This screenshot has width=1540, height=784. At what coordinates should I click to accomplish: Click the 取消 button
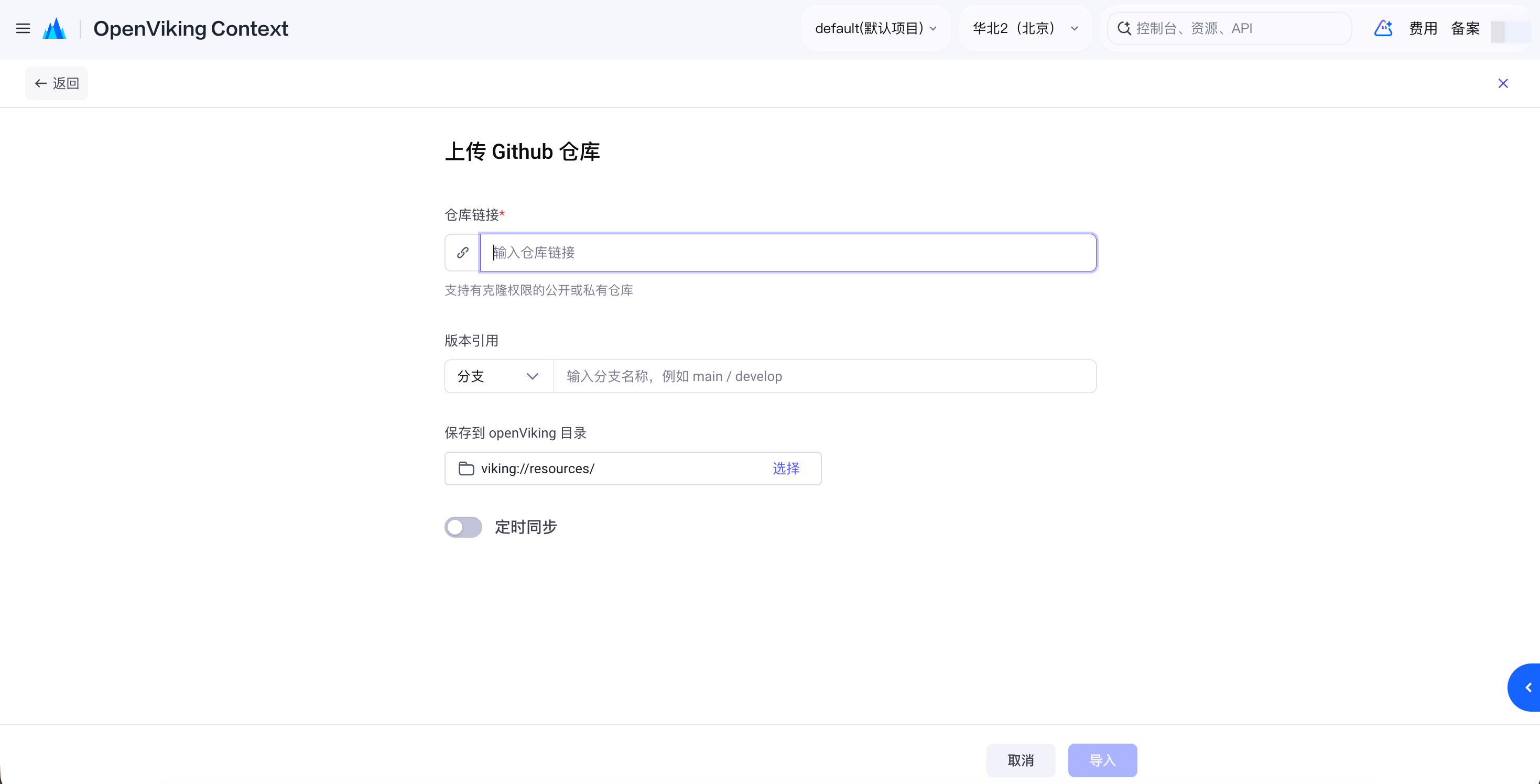click(x=1021, y=760)
